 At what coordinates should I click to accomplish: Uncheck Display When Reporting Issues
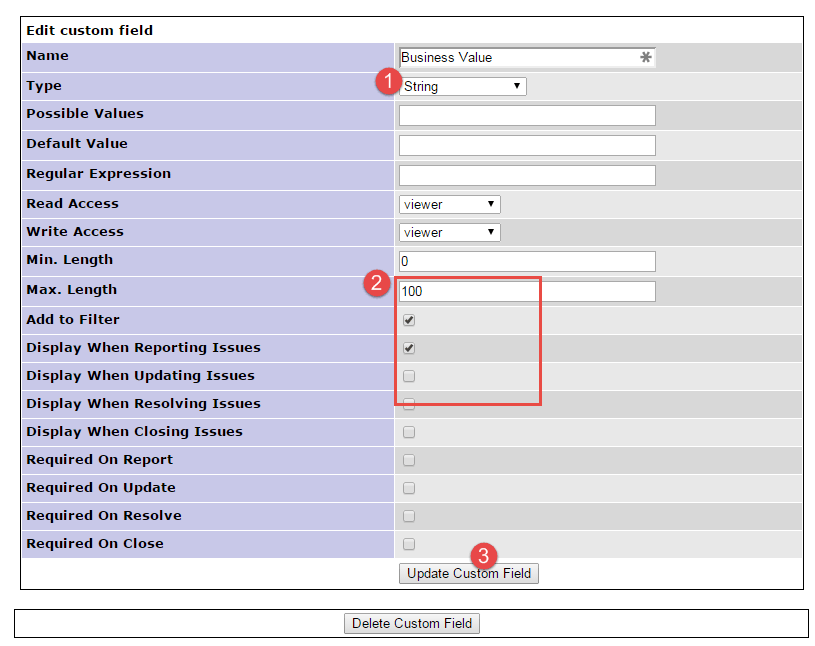409,349
